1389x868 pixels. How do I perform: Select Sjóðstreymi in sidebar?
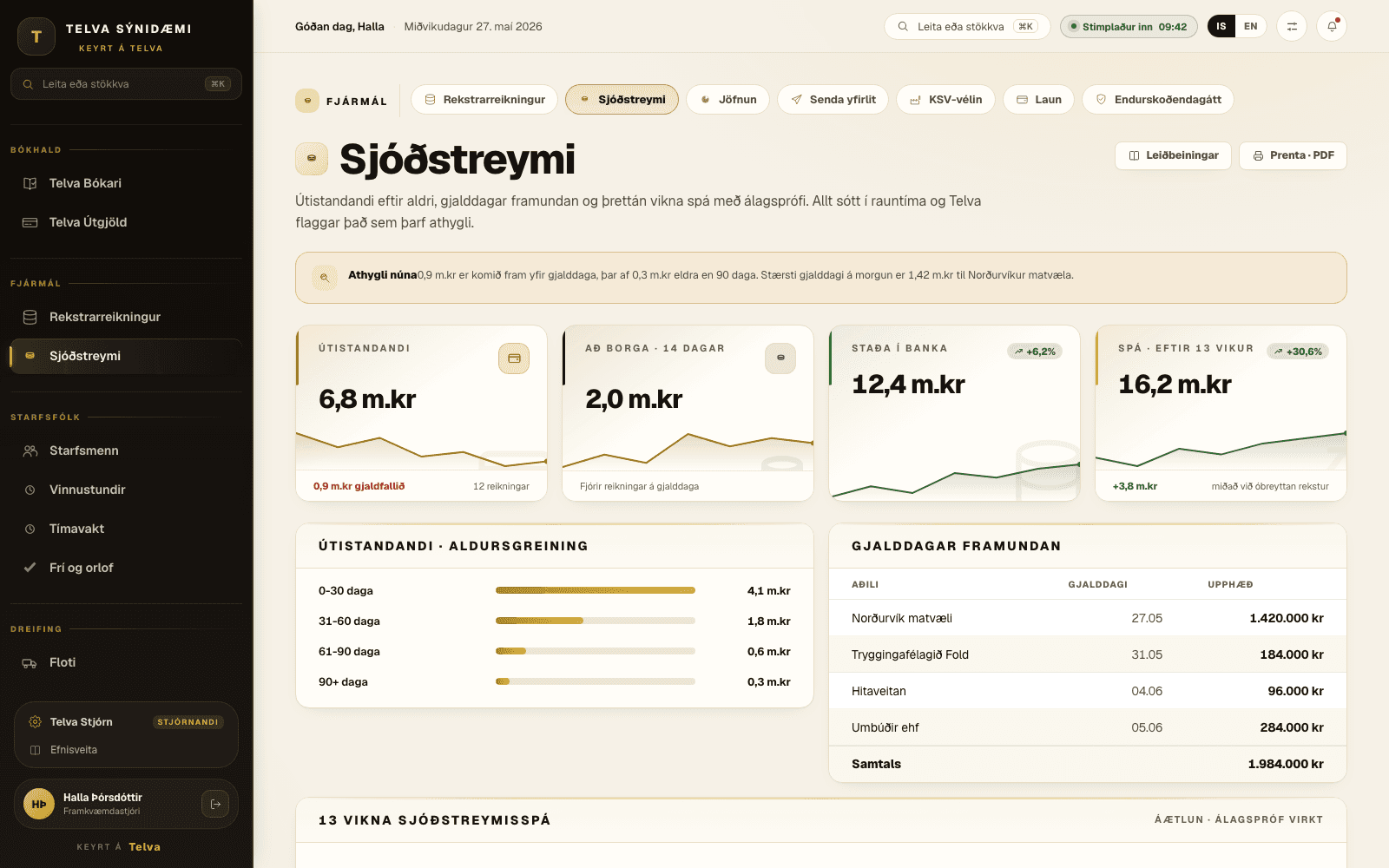pos(126,356)
